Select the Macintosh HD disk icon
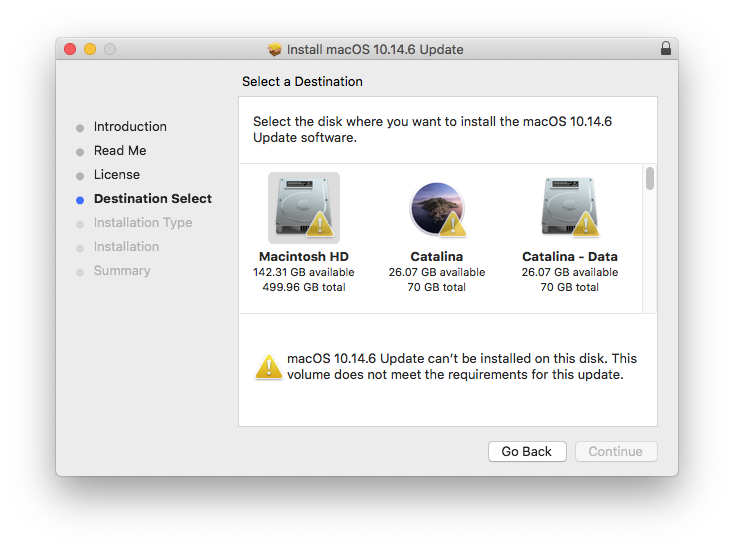 coord(304,207)
